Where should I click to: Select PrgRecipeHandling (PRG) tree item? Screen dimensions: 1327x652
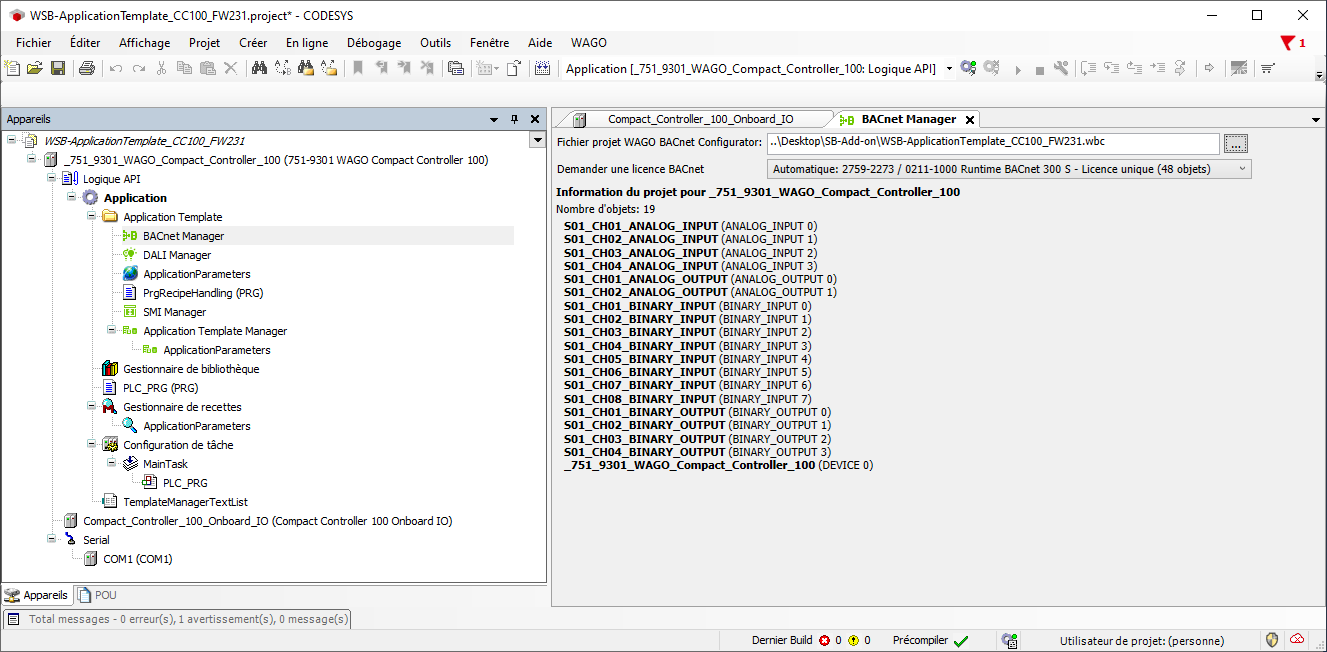click(203, 293)
